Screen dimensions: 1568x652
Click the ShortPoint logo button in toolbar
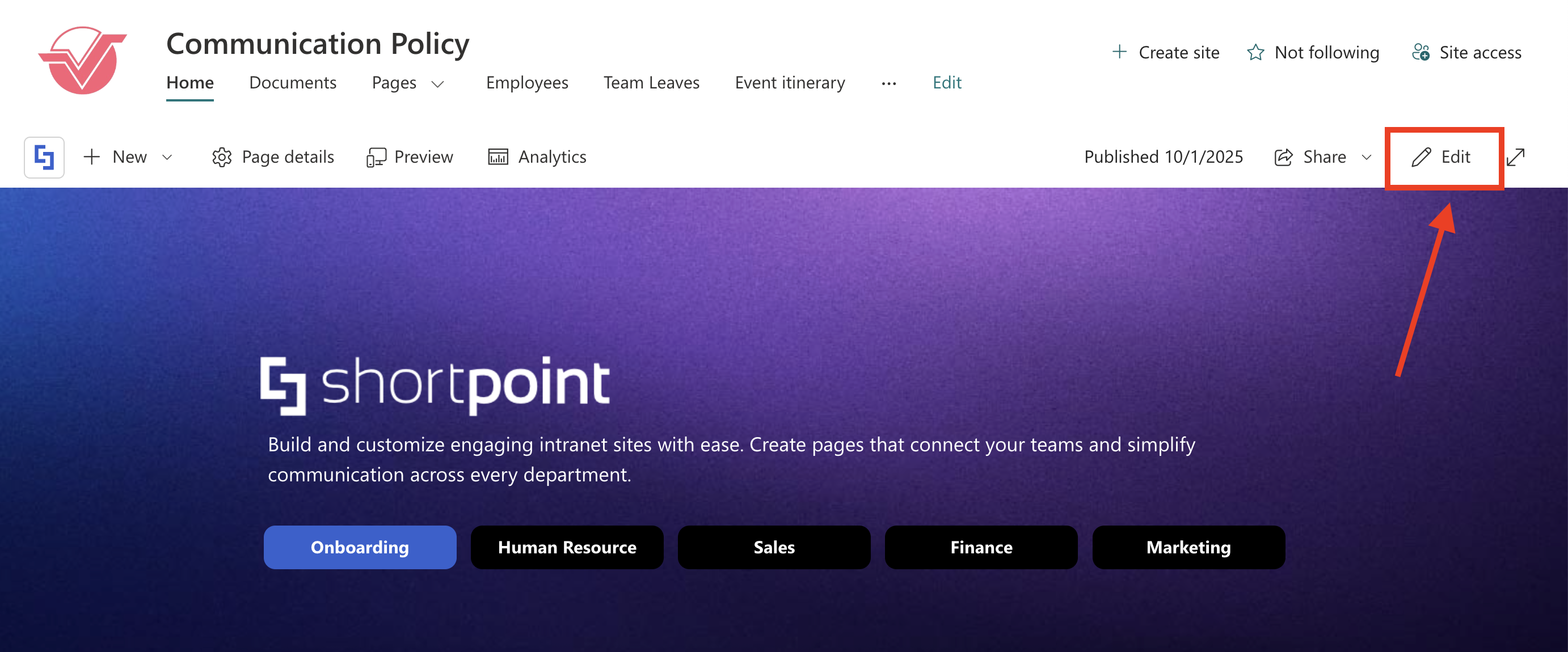(x=44, y=157)
